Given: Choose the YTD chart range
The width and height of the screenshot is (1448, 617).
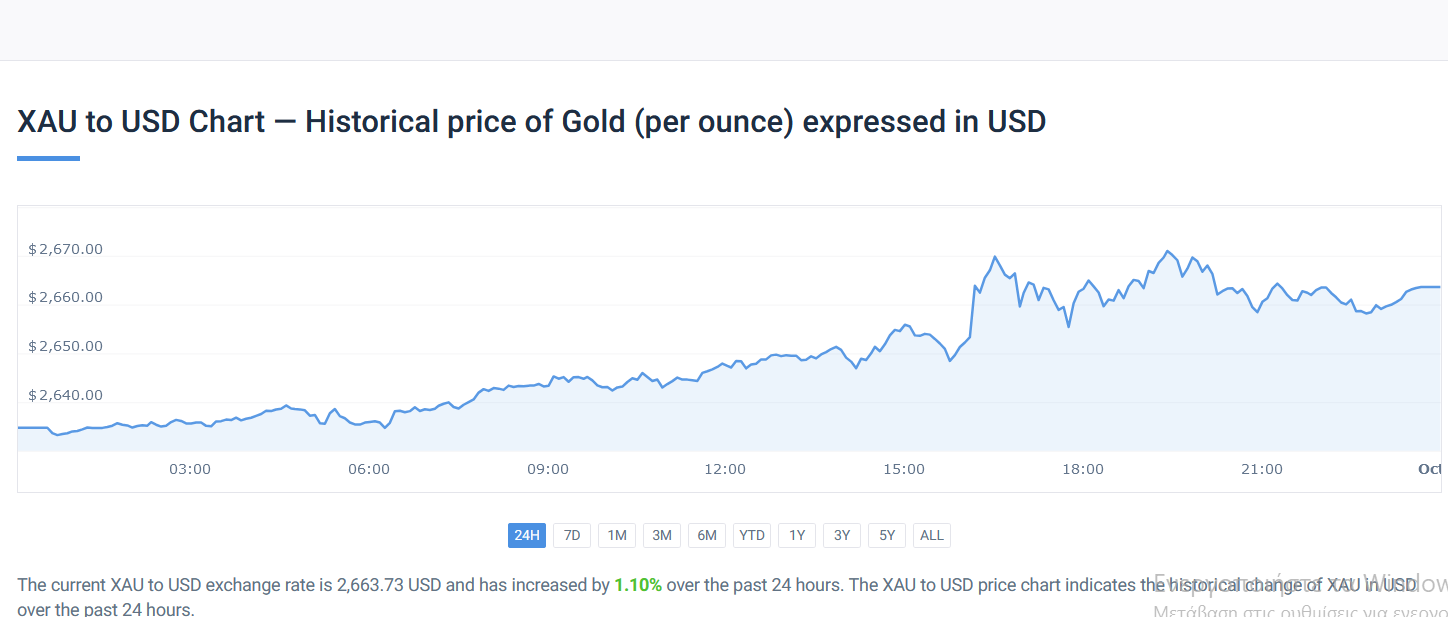Looking at the screenshot, I should (x=752, y=535).
